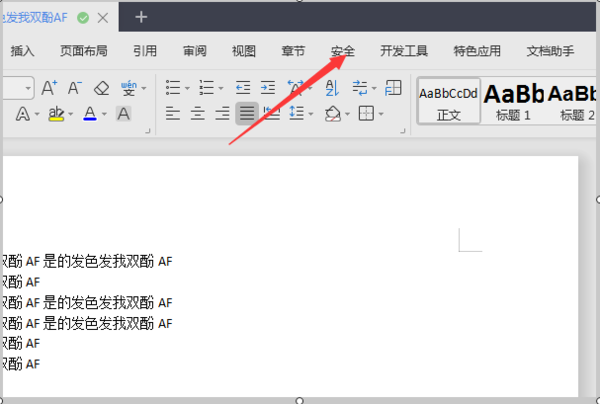This screenshot has height=404, width=600.
Task: Expand the line spacing dropdown arrow
Action: point(311,114)
